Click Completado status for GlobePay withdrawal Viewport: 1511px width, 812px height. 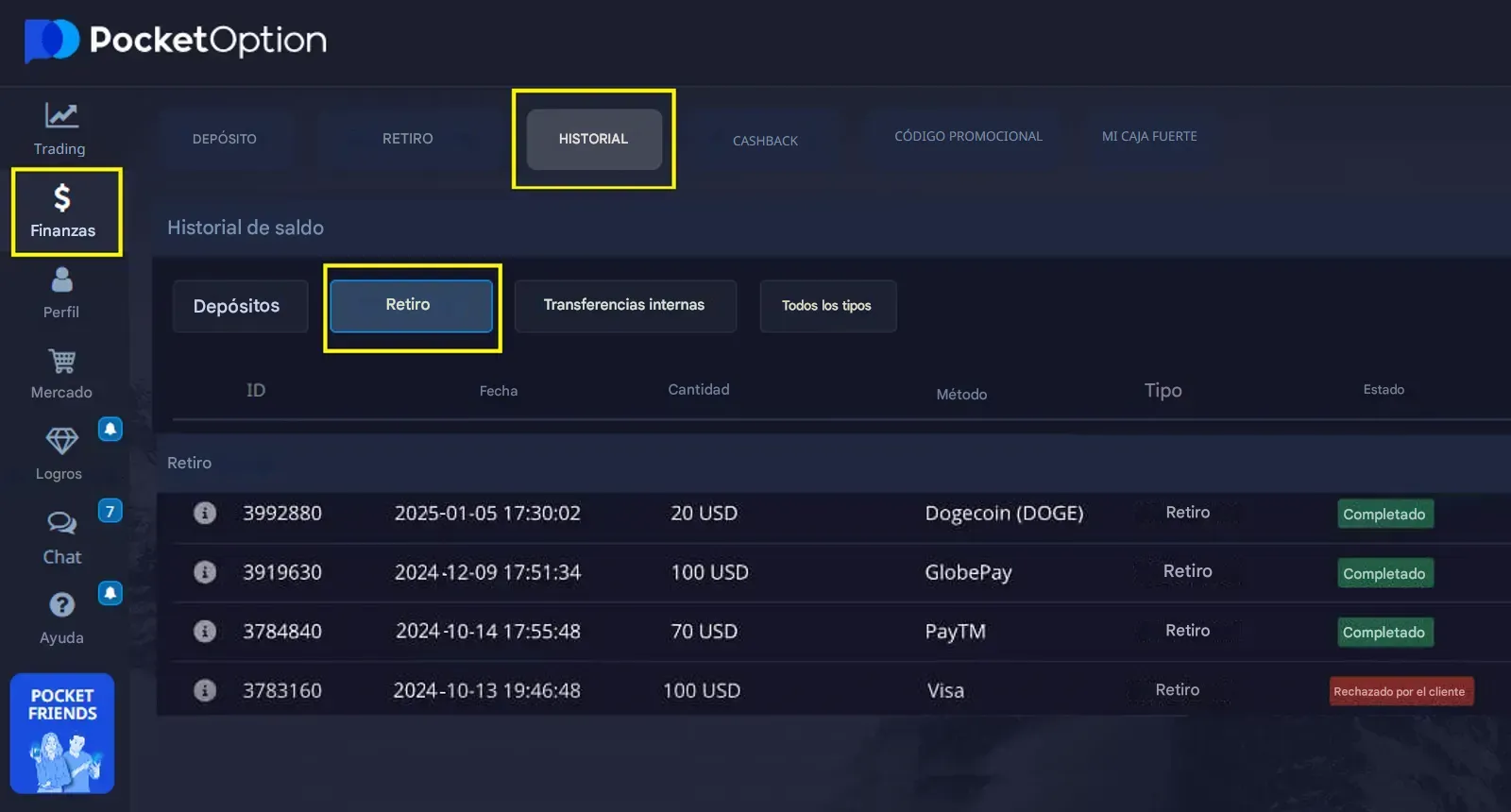click(1385, 573)
